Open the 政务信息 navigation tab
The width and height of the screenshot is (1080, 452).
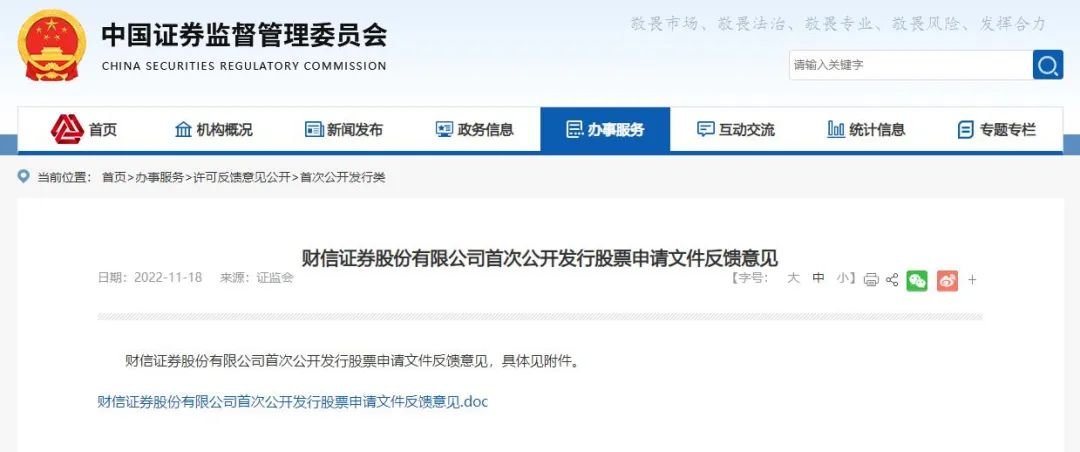pos(475,130)
